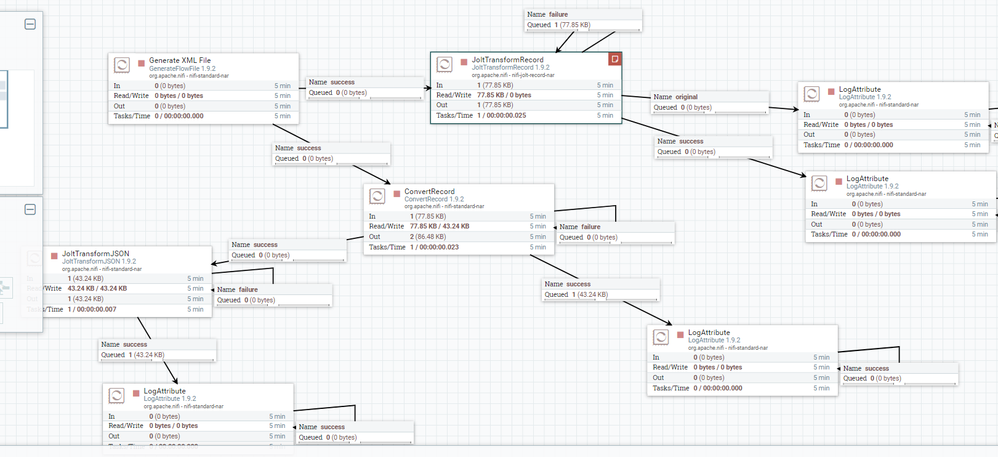Click the stopped status square on ConvertRecord

pyautogui.click(x=397, y=195)
